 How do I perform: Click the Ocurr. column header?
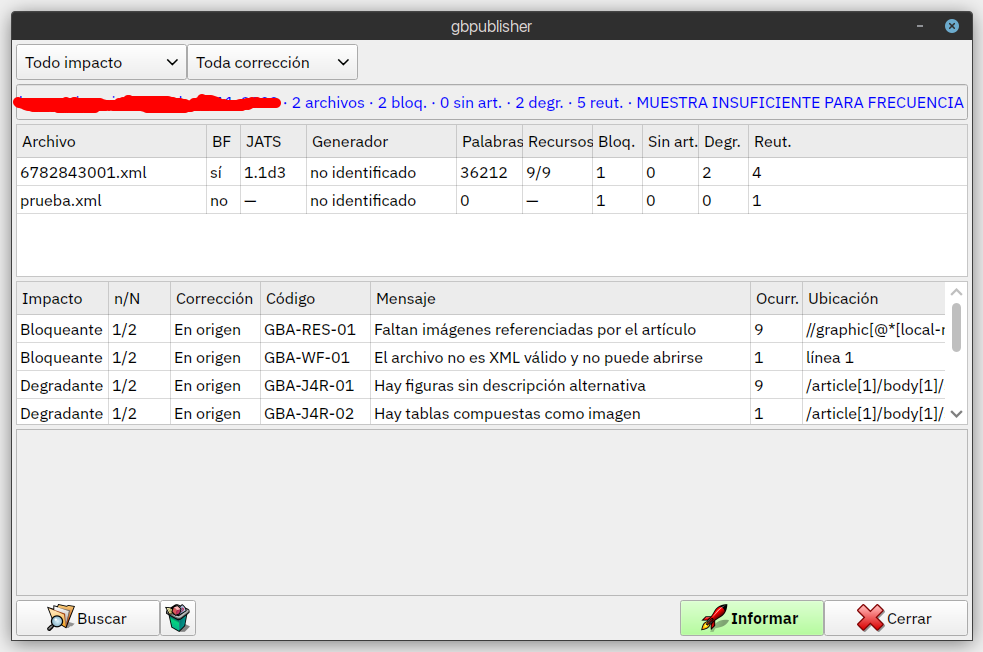coord(777,298)
